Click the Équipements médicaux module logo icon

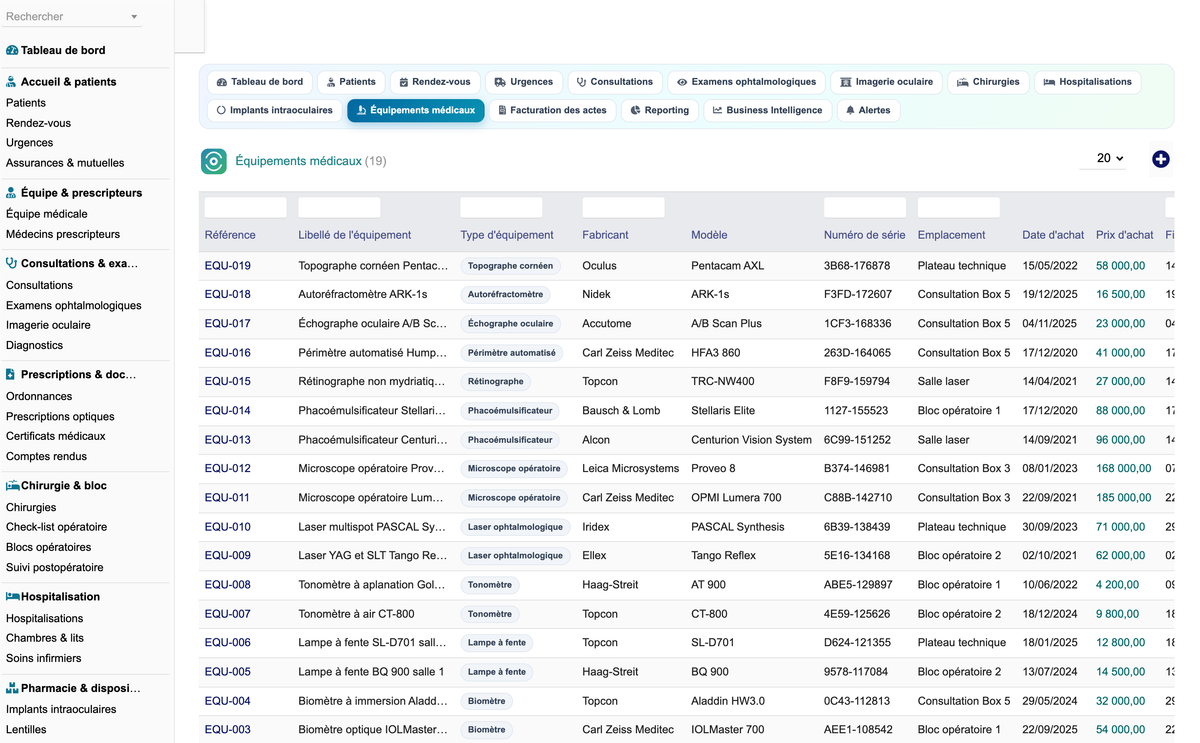(x=214, y=161)
